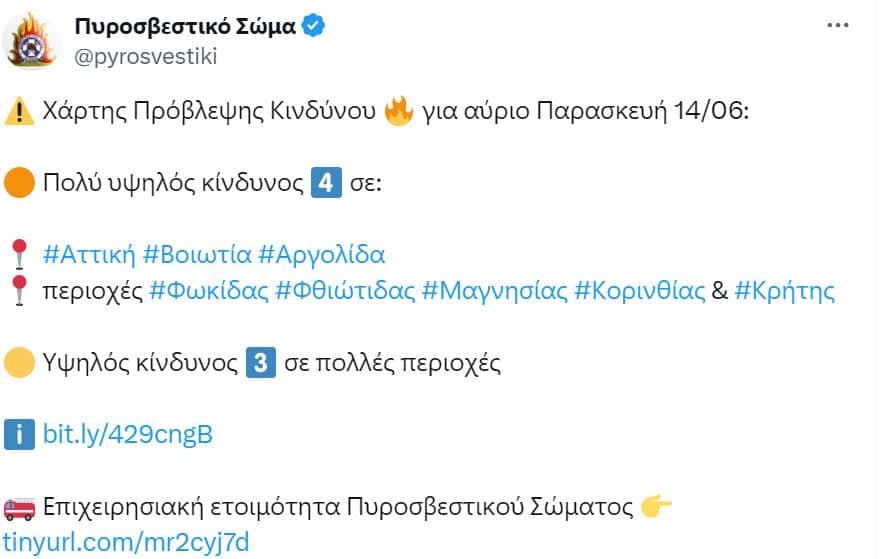Follow the bit.ly/429cngB link

128,435
